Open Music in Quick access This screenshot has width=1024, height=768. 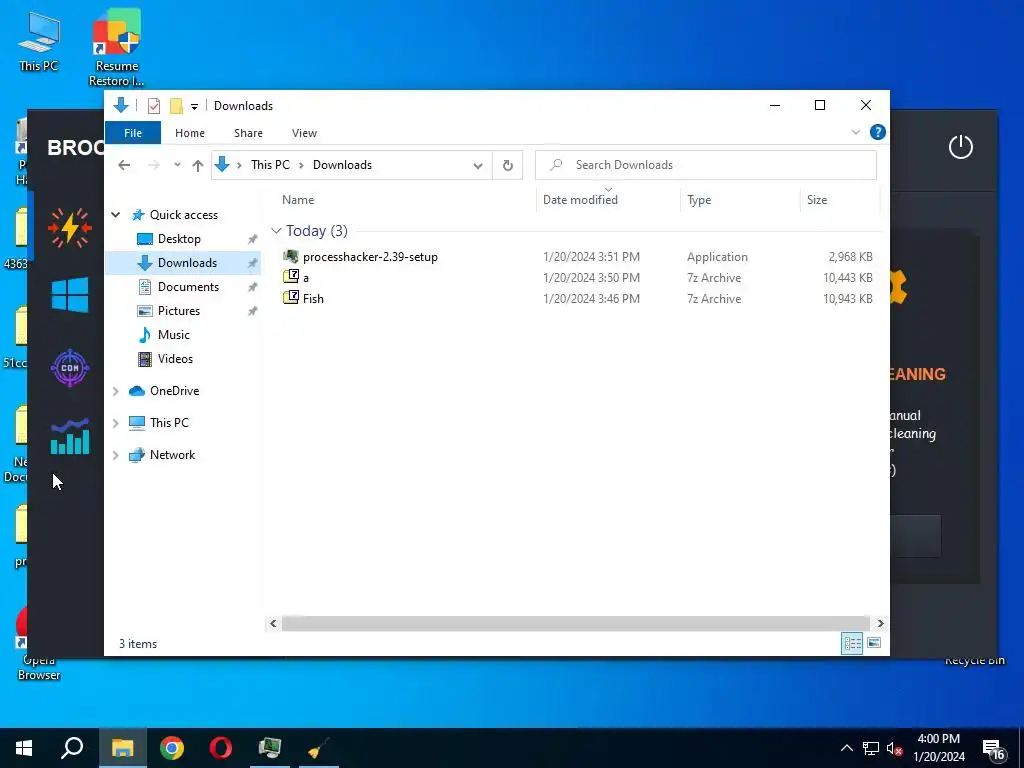pyautogui.click(x=173, y=334)
